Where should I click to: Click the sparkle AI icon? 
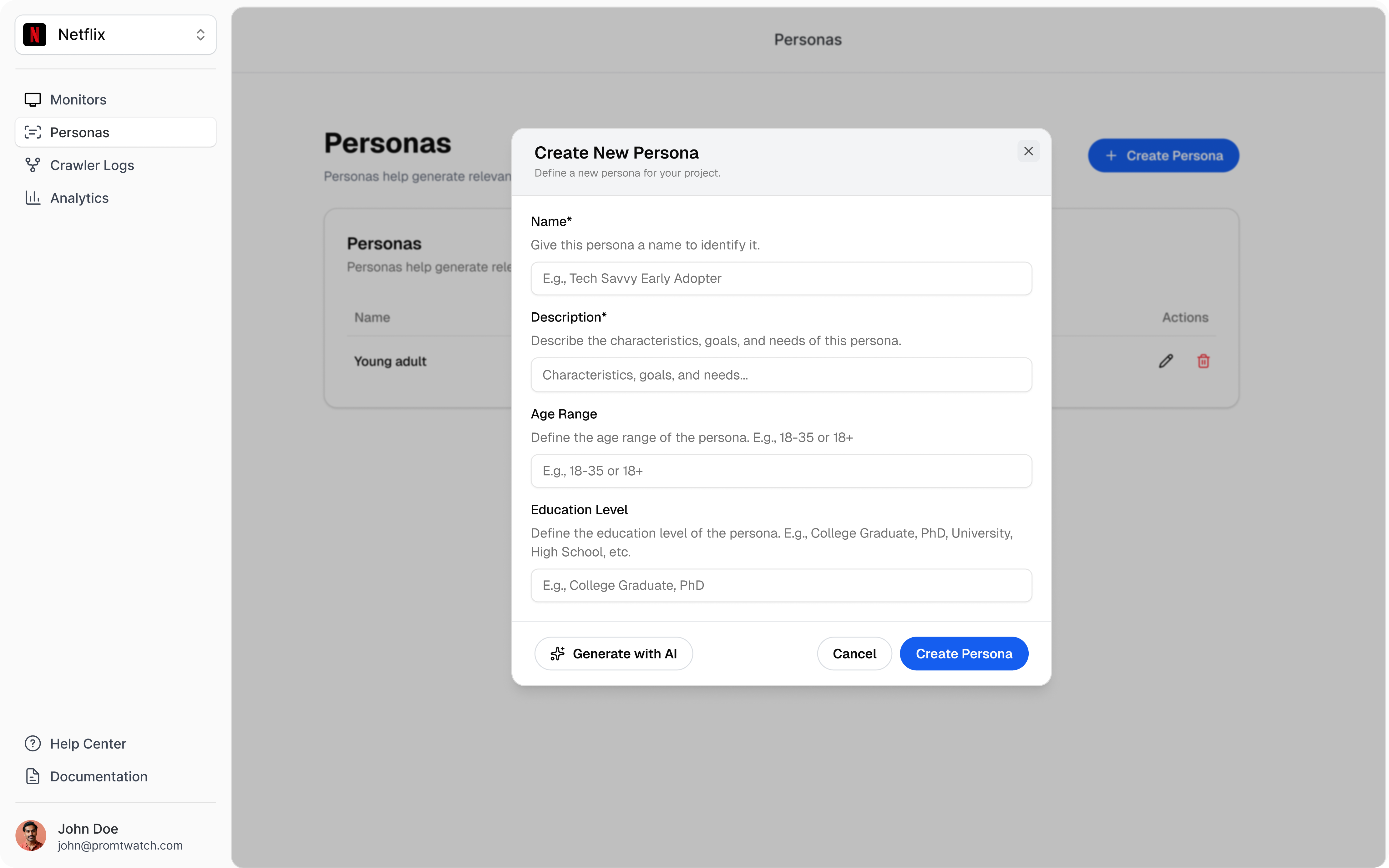tap(557, 653)
